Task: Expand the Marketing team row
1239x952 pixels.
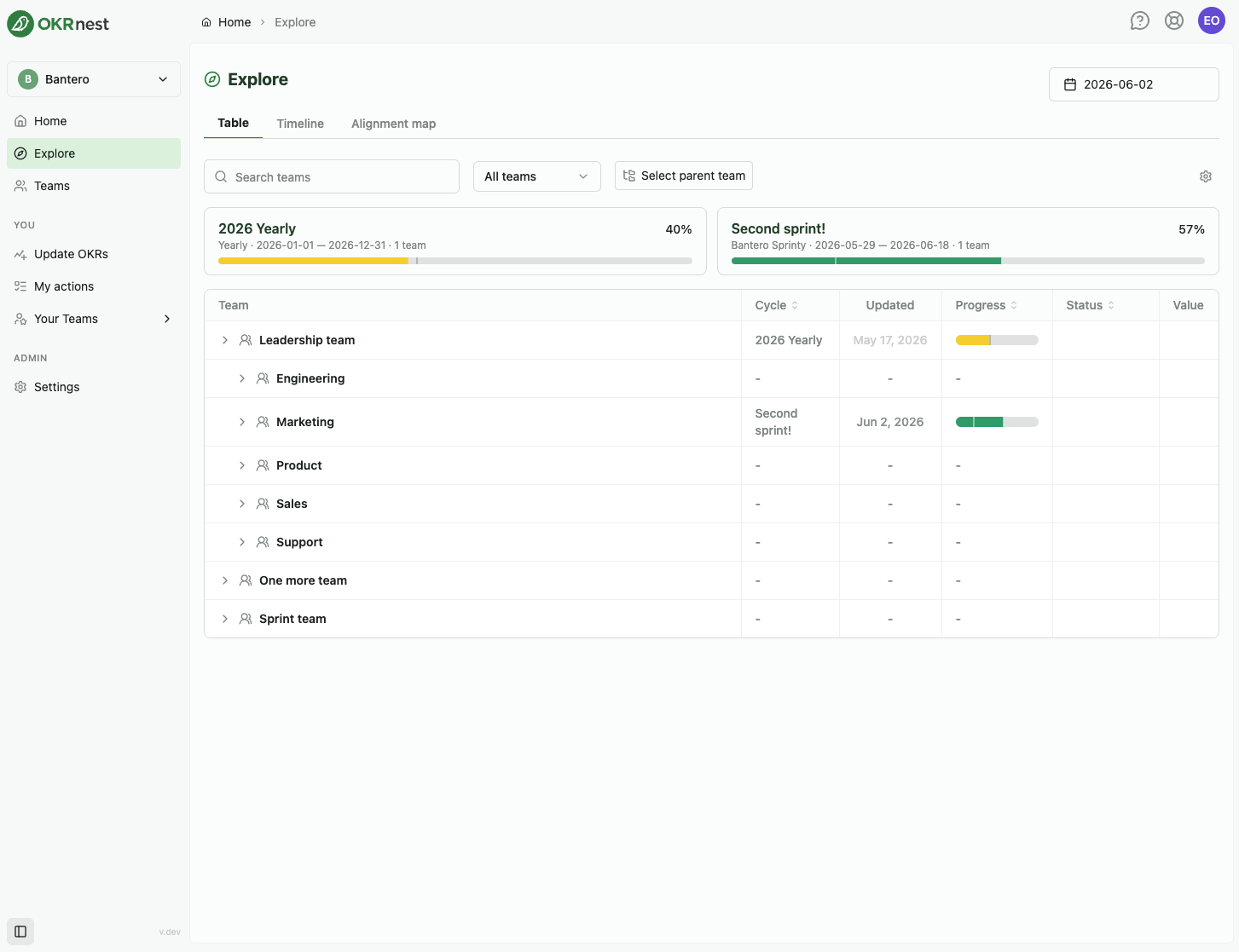Action: (x=242, y=422)
